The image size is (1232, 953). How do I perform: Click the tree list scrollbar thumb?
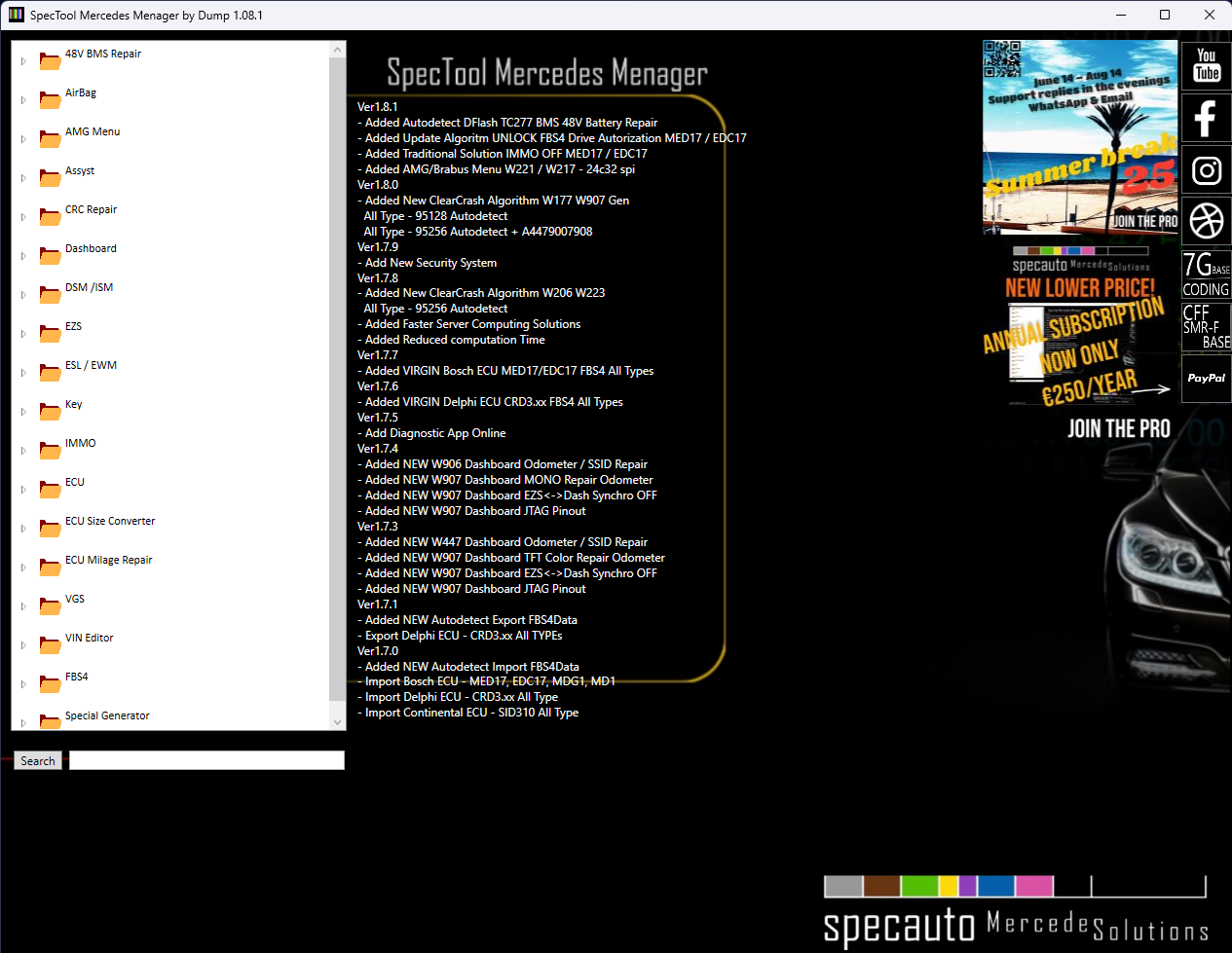(338, 380)
